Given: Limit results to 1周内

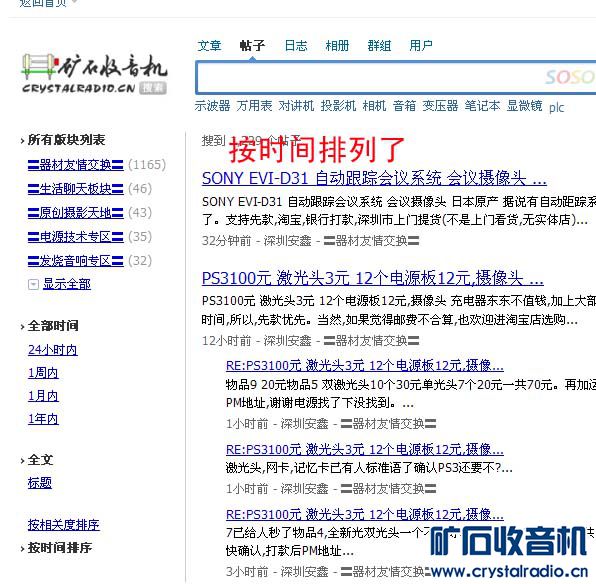Looking at the screenshot, I should coord(43,373).
